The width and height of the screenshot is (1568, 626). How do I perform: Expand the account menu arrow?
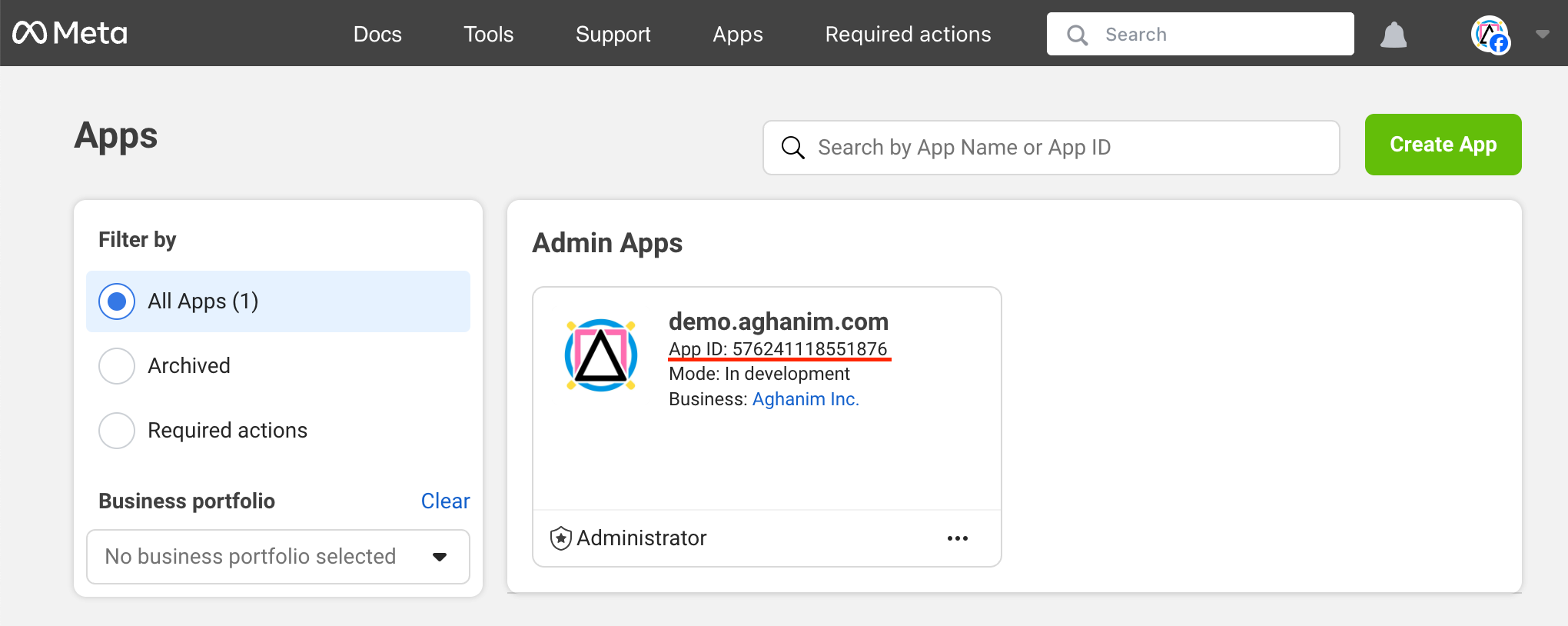1542,34
